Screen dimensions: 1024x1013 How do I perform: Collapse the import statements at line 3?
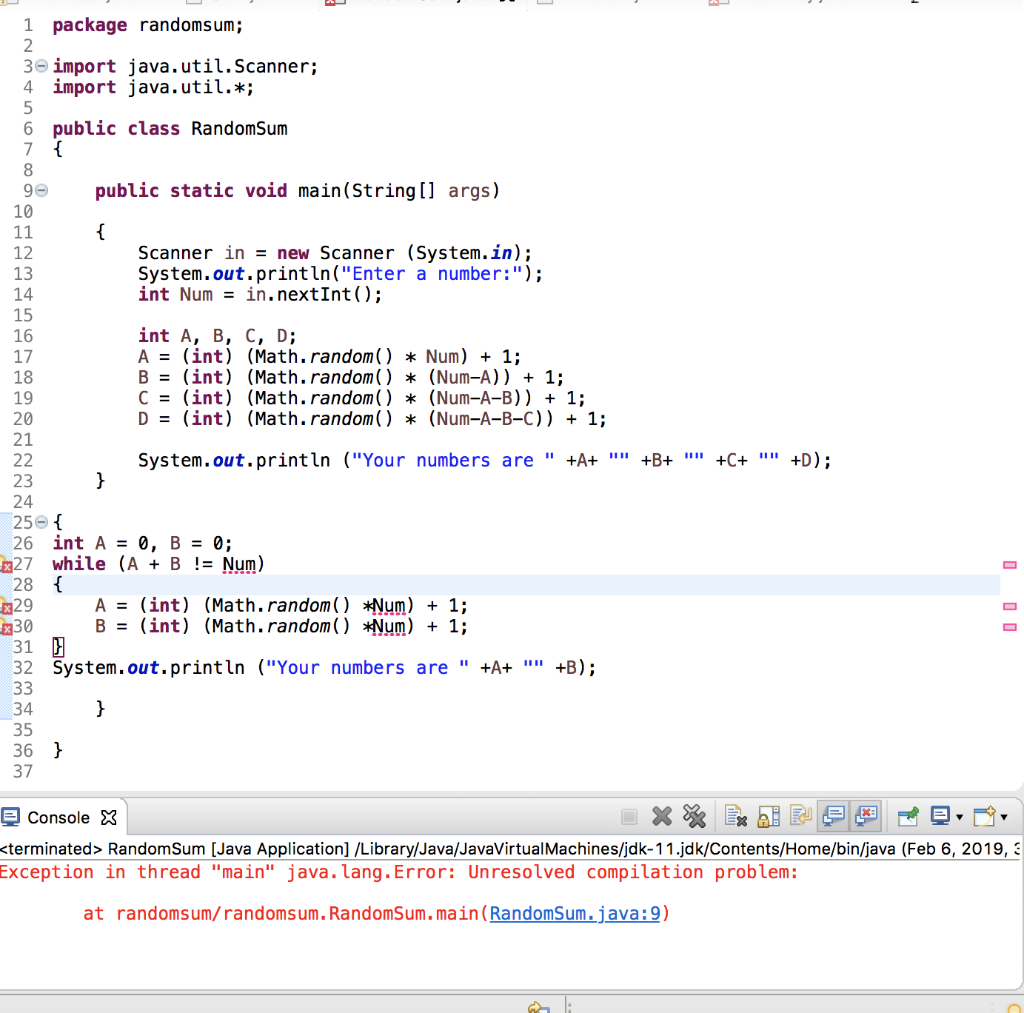coord(39,66)
